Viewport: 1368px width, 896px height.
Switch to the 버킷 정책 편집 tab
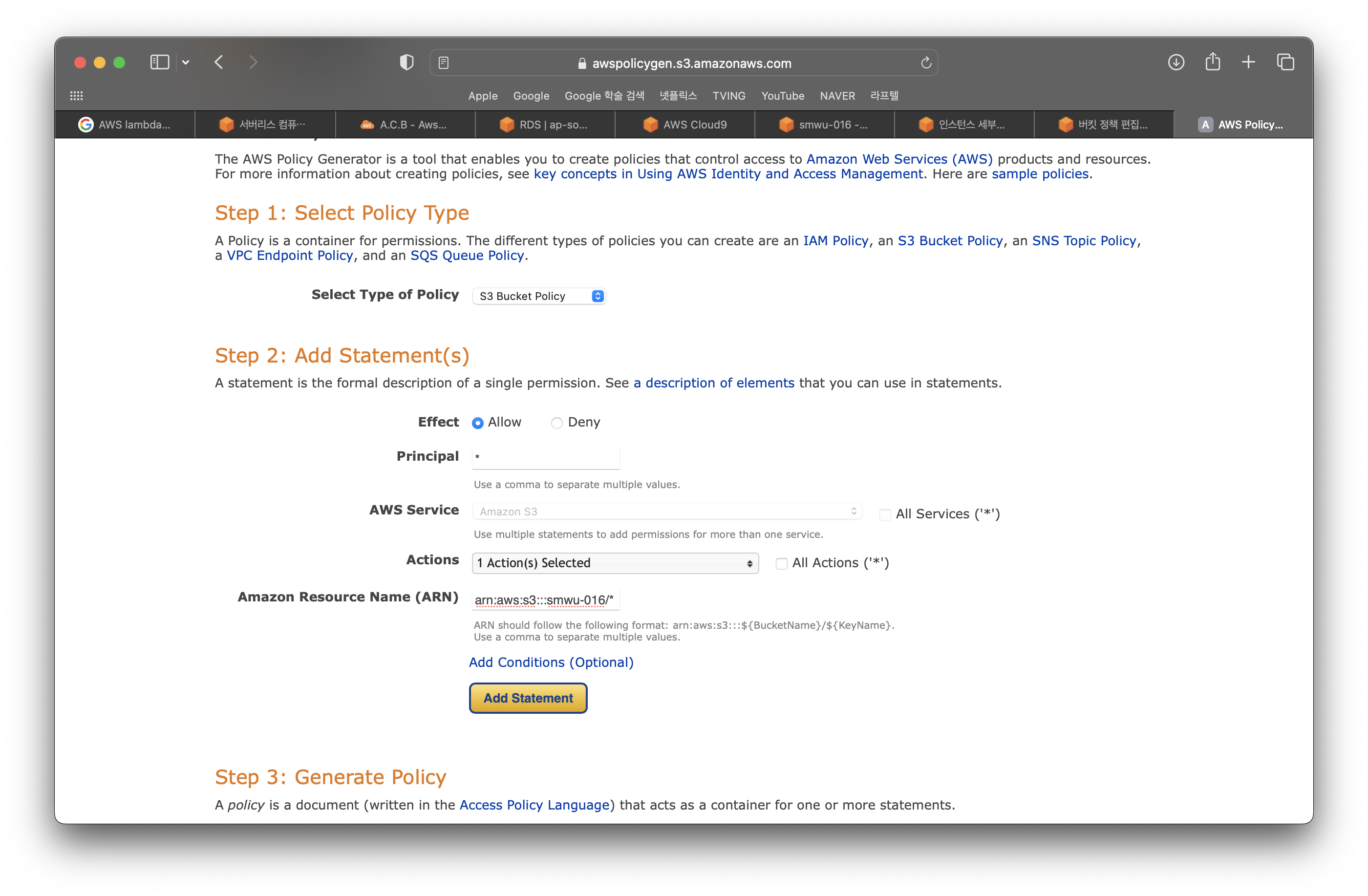[1103, 125]
